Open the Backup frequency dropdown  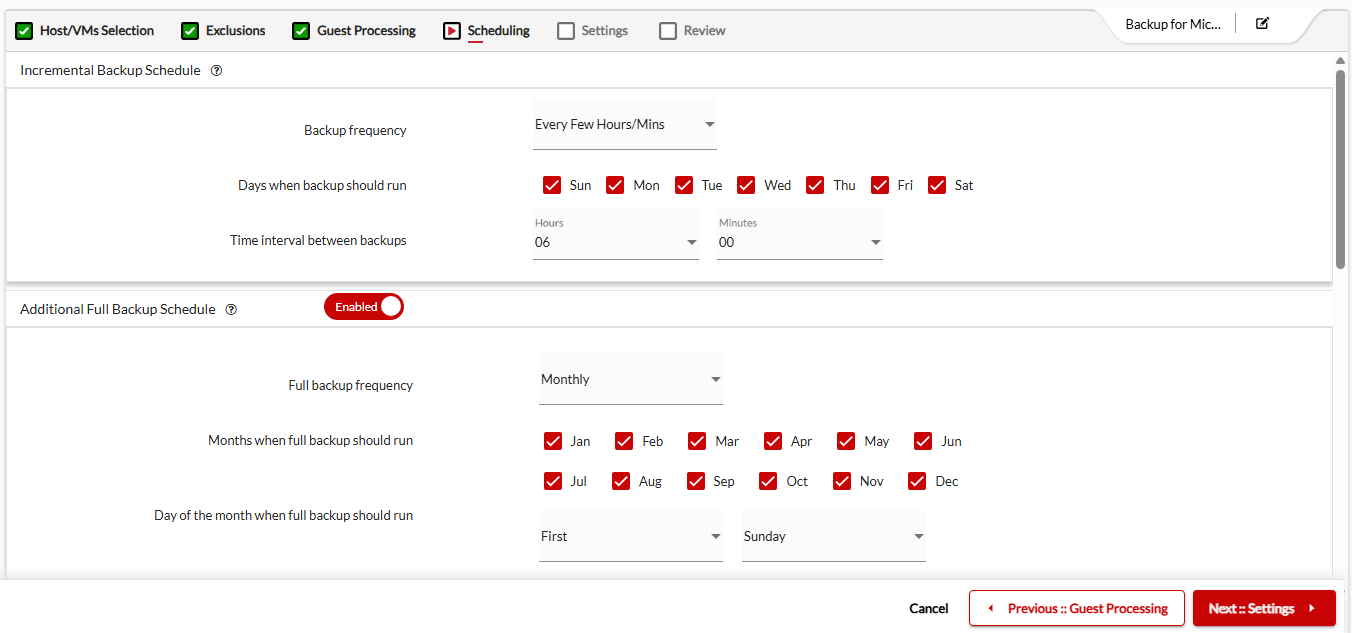coord(624,125)
